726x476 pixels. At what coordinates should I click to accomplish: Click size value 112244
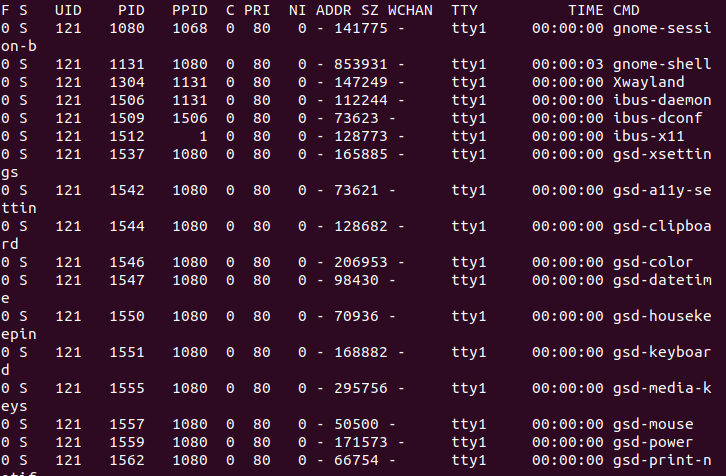[x=361, y=100]
